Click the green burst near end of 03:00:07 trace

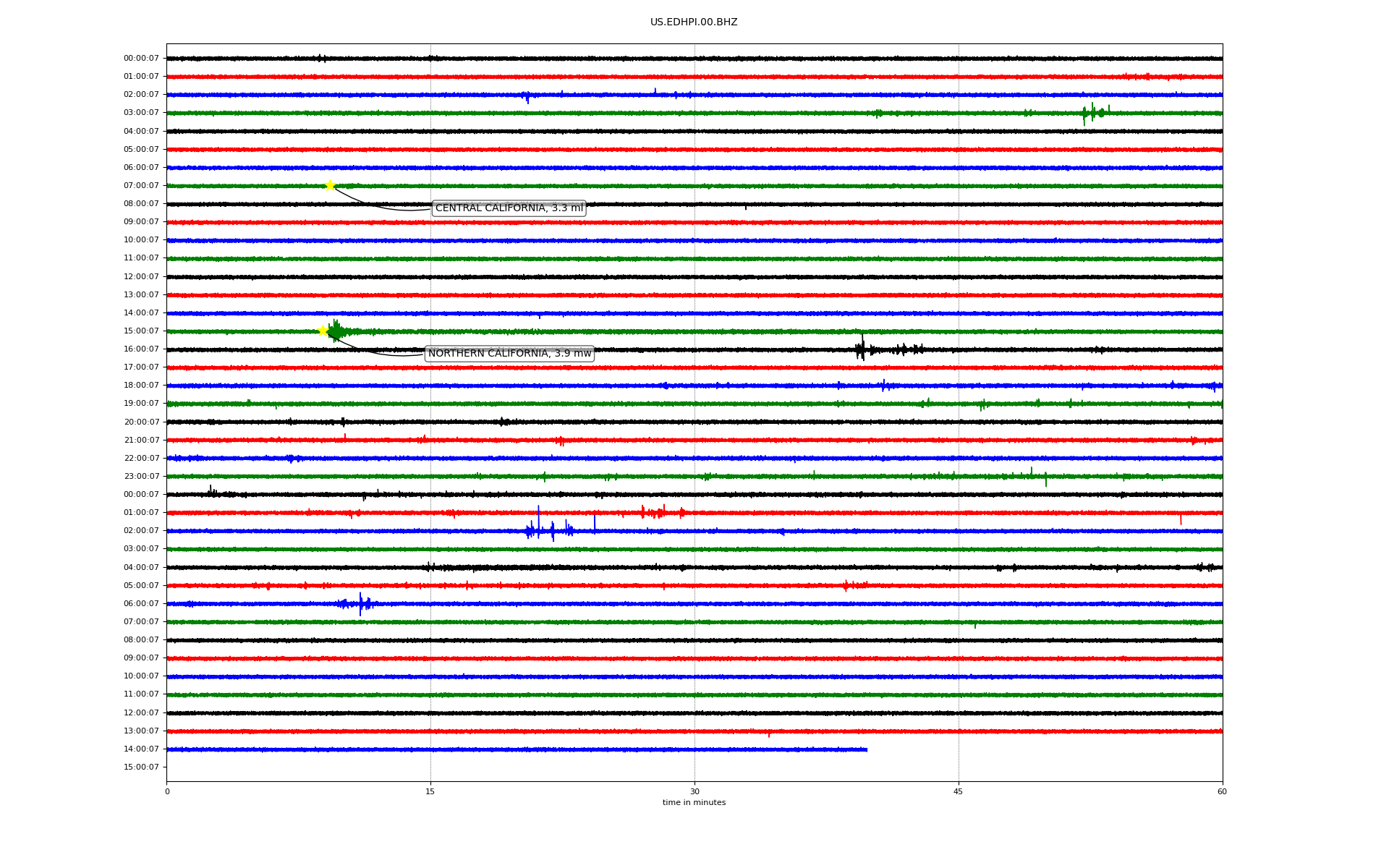pos(1094,113)
